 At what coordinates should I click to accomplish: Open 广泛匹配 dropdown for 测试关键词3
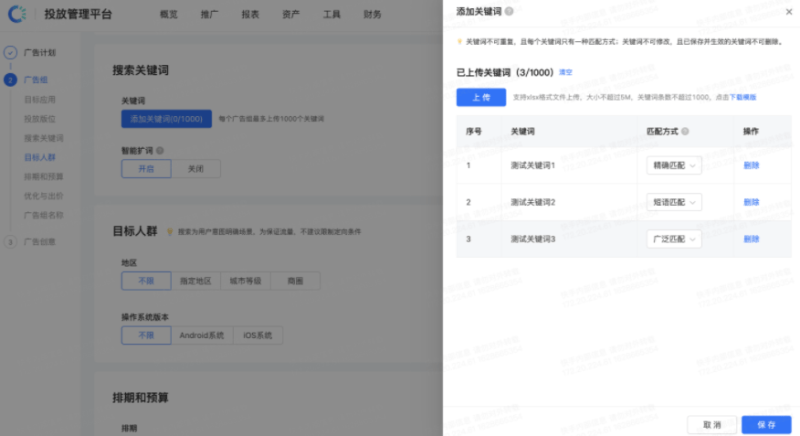point(674,239)
